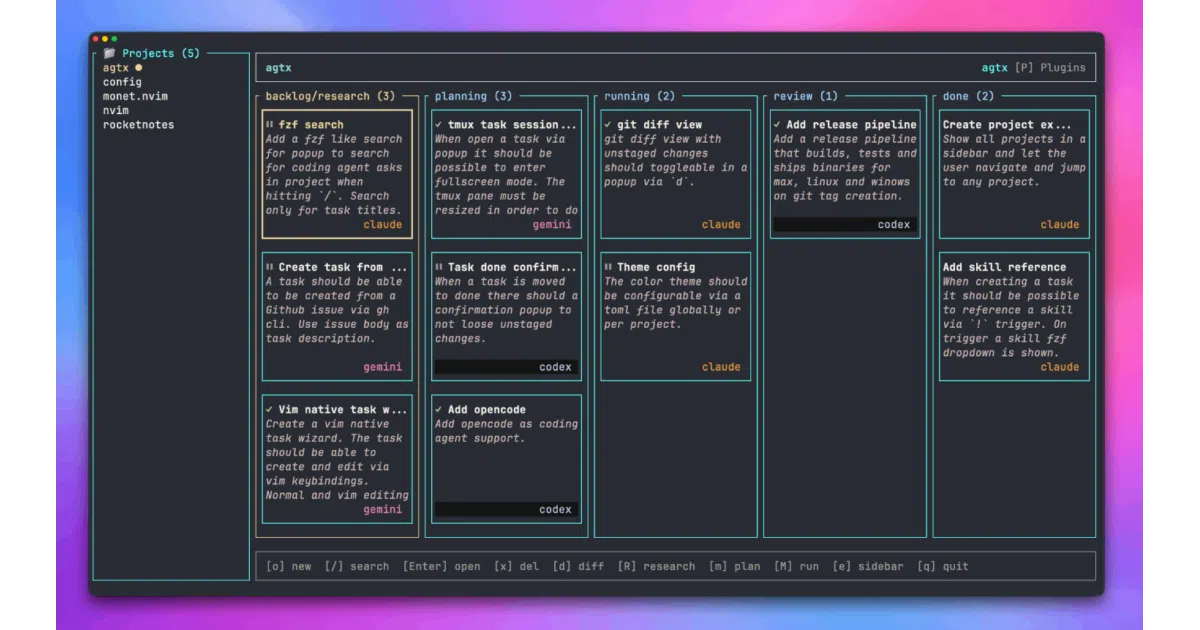1200x630 pixels.
Task: Click gemini label on Create task from card
Action: (x=382, y=367)
